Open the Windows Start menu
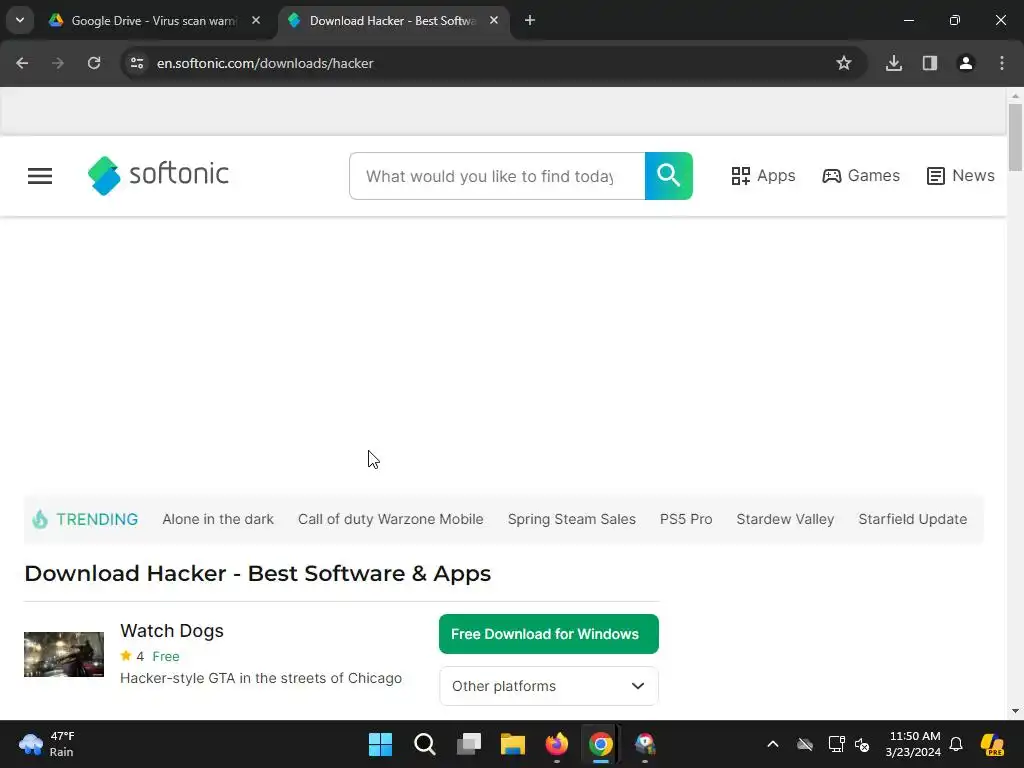1024x768 pixels. click(380, 744)
